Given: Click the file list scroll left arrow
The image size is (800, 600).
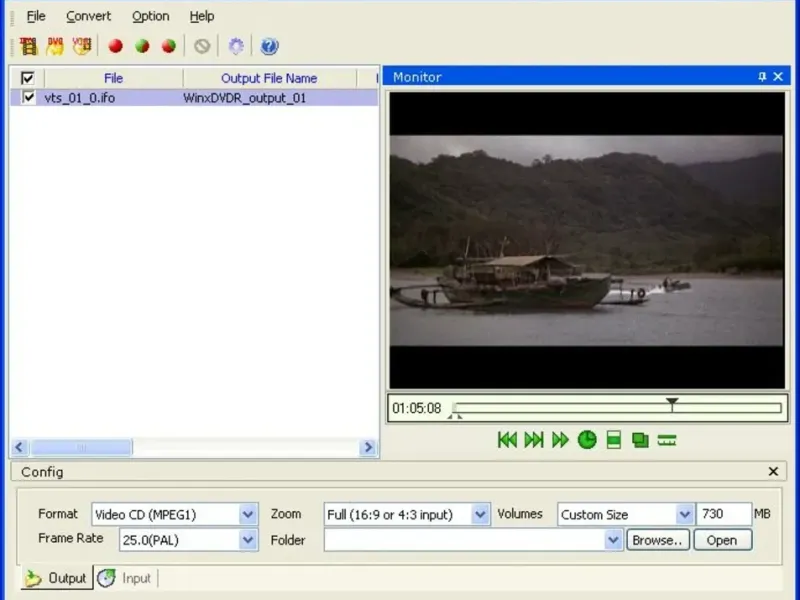Looking at the screenshot, I should (19, 447).
